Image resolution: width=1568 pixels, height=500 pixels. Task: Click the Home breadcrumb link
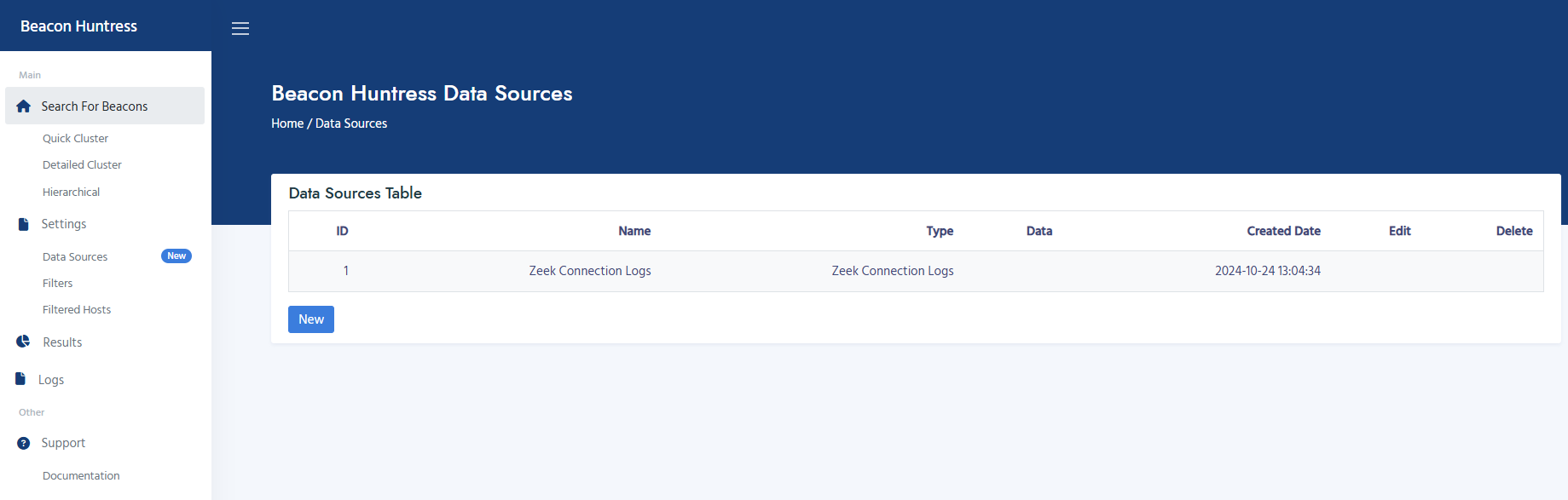point(287,124)
